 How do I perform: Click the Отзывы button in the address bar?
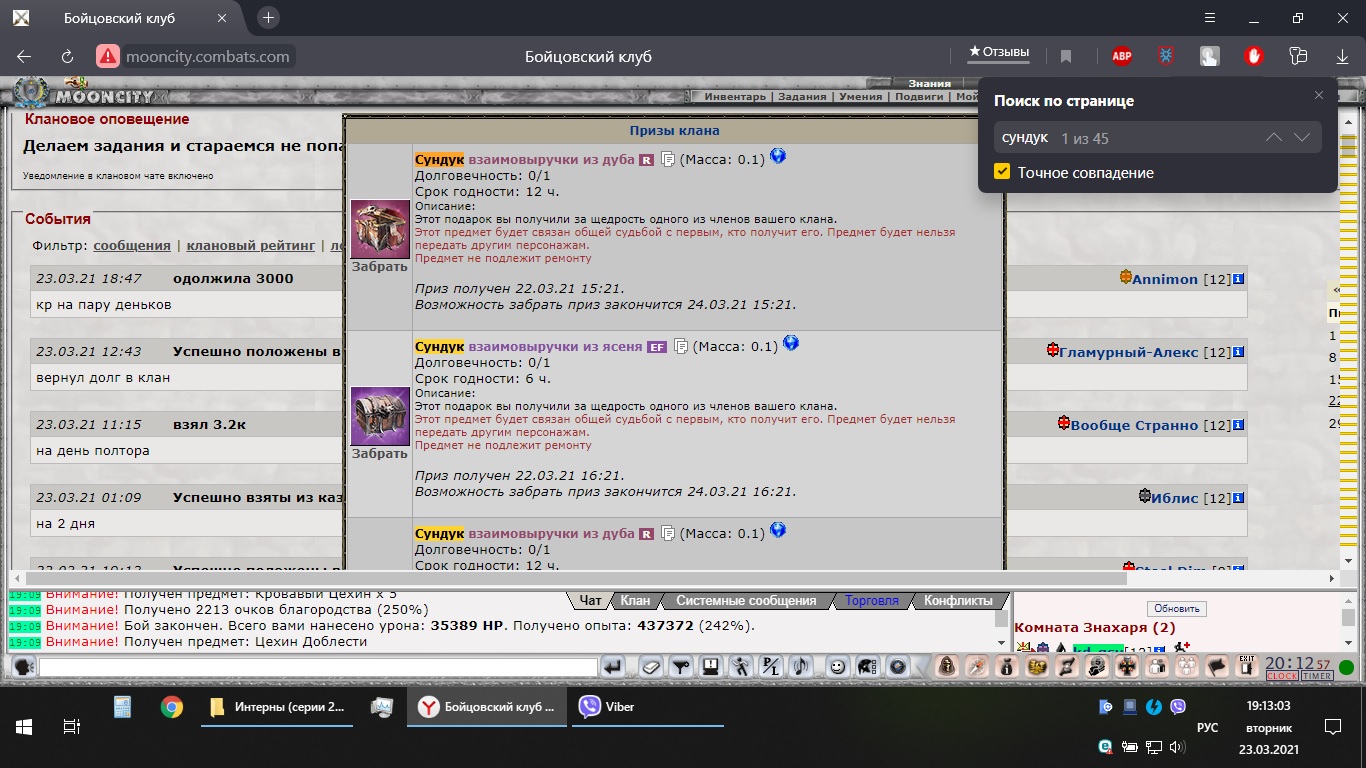[x=999, y=52]
